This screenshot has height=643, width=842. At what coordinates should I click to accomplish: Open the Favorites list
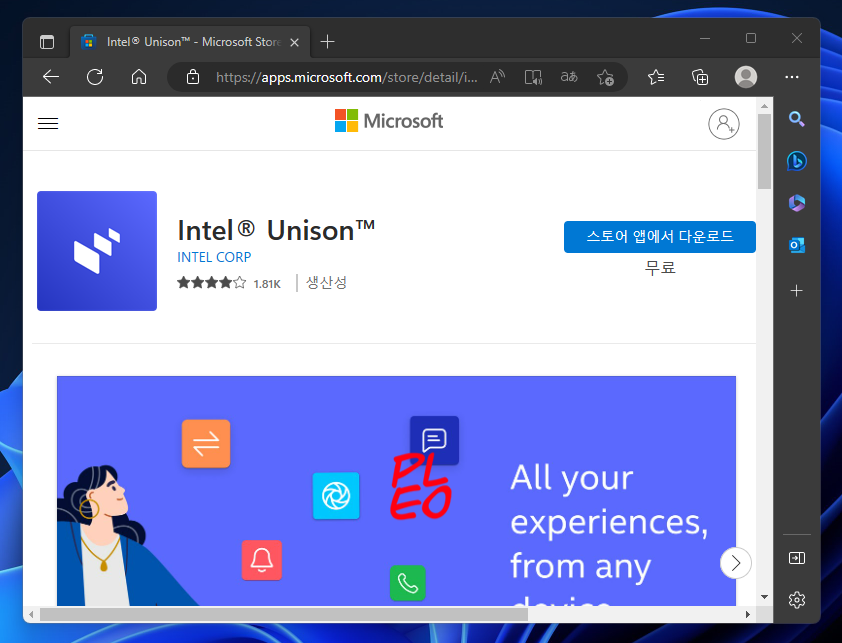(x=656, y=77)
